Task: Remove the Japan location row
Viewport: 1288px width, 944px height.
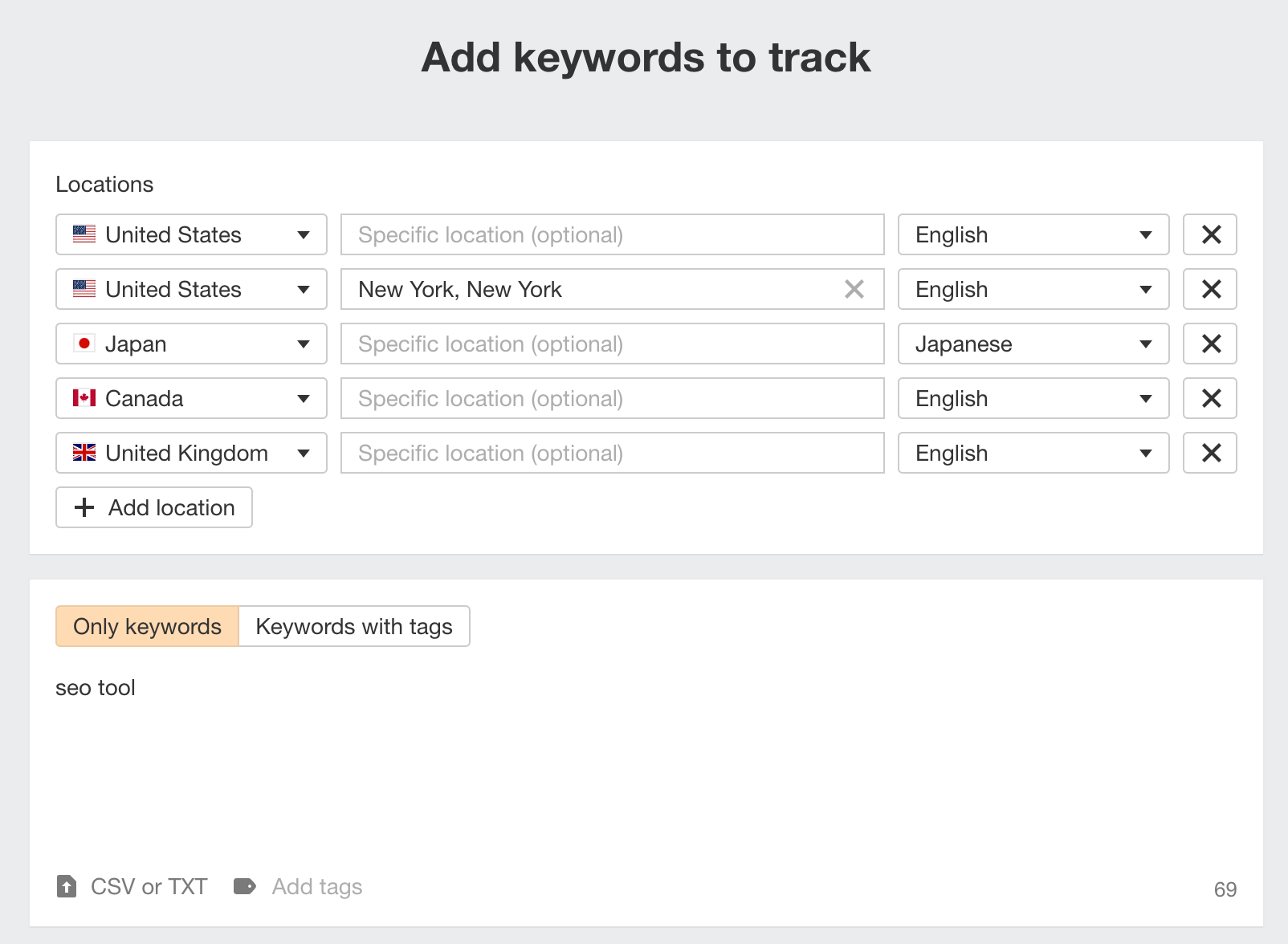Action: (x=1209, y=344)
